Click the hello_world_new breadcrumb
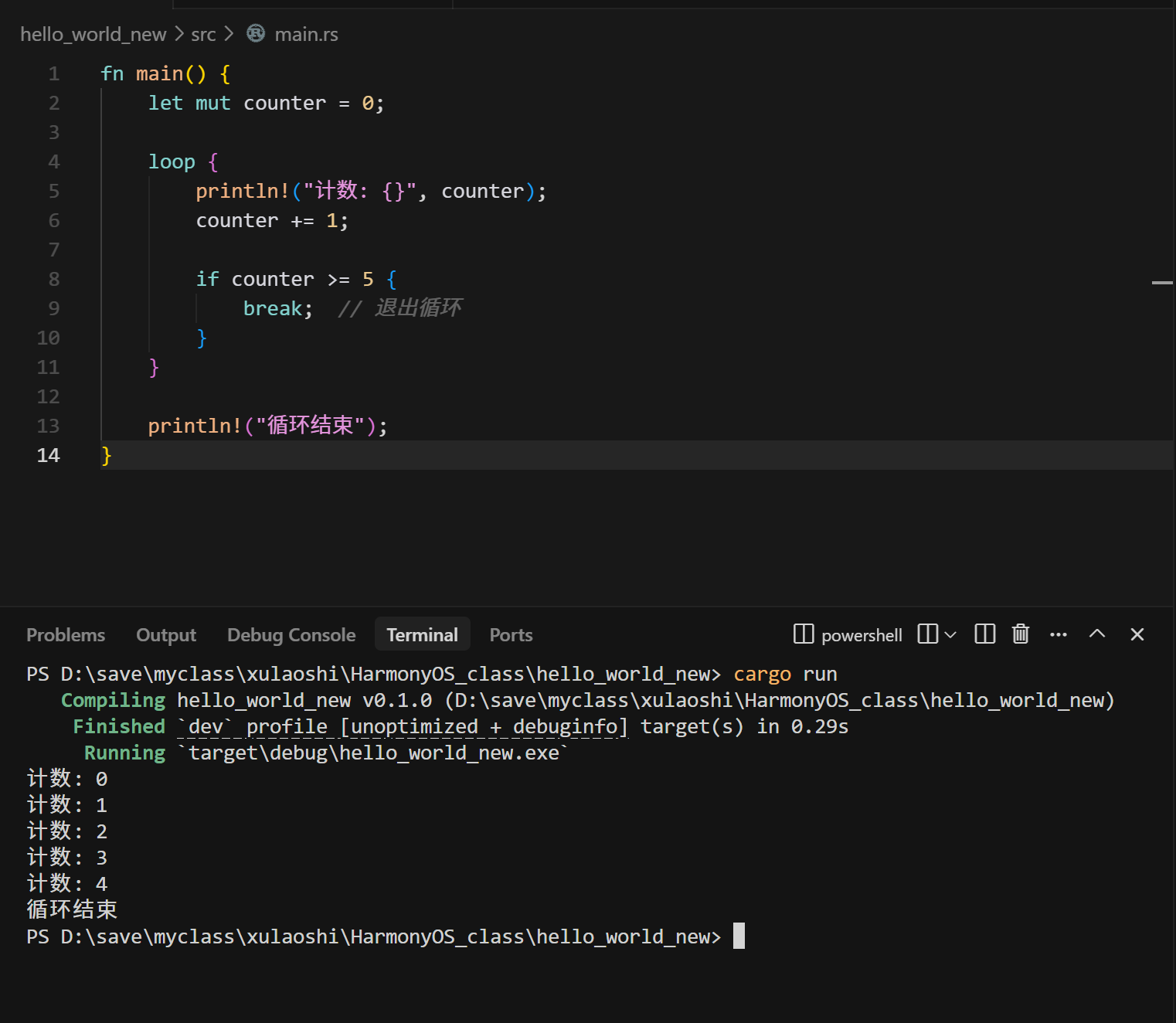 pyautogui.click(x=93, y=34)
